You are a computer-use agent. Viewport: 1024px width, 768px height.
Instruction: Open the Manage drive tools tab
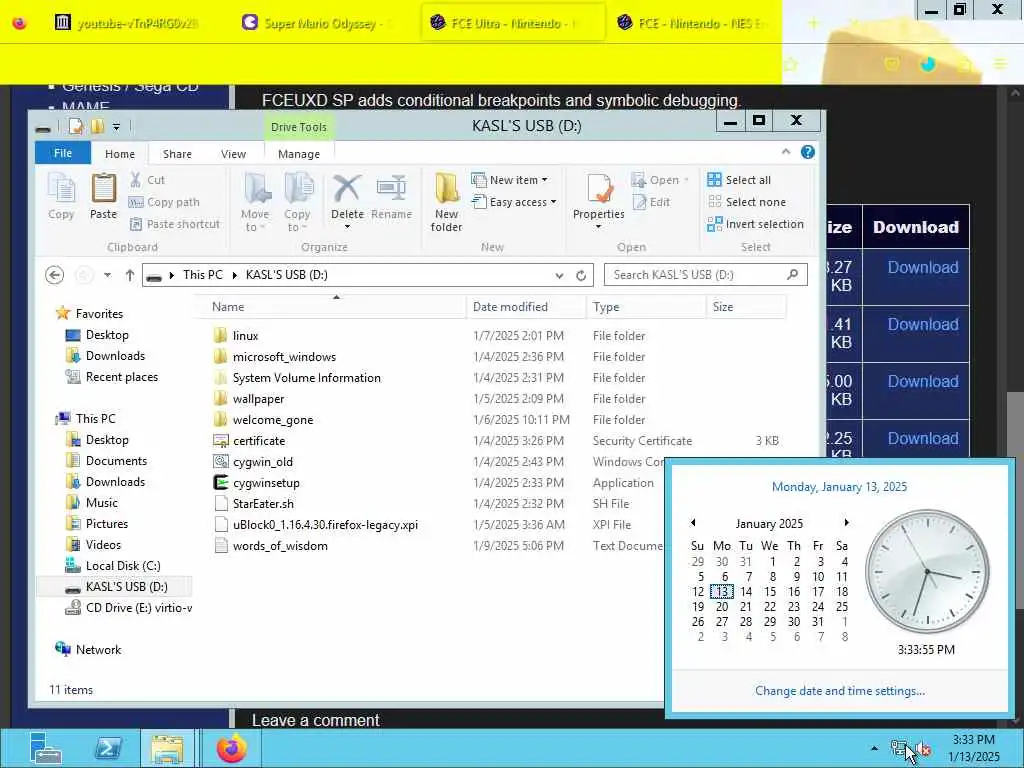point(298,154)
